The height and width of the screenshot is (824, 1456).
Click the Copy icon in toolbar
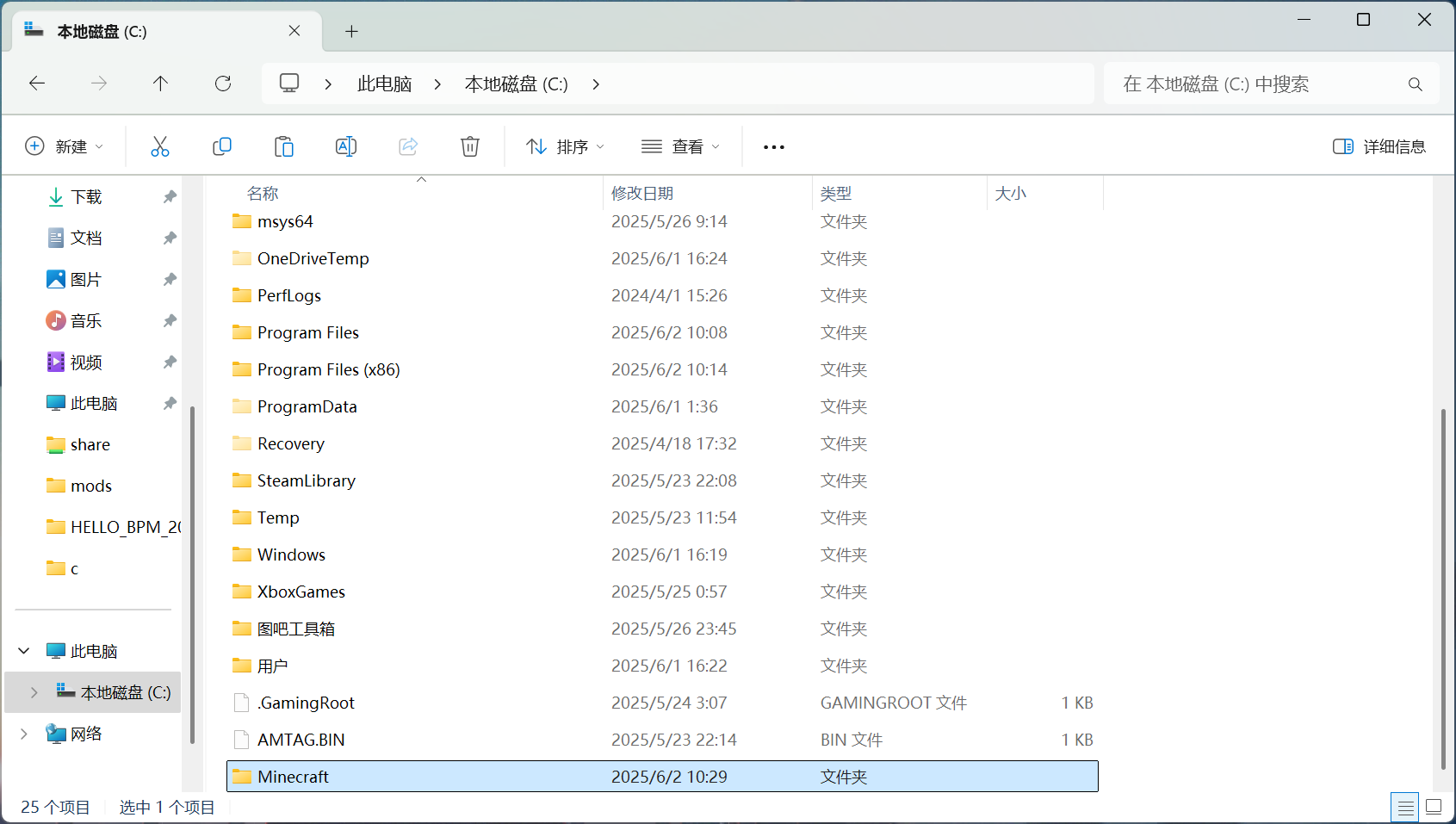(222, 146)
